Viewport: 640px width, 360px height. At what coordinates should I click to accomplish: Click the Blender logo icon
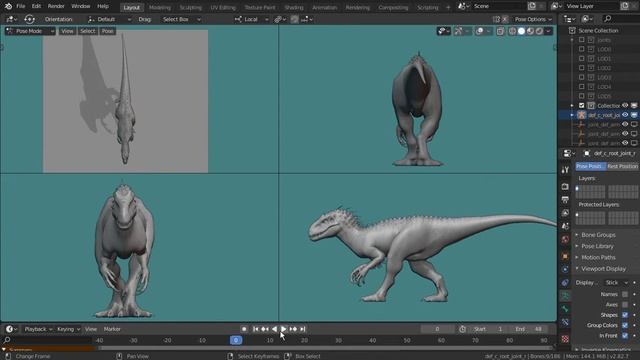point(8,6)
